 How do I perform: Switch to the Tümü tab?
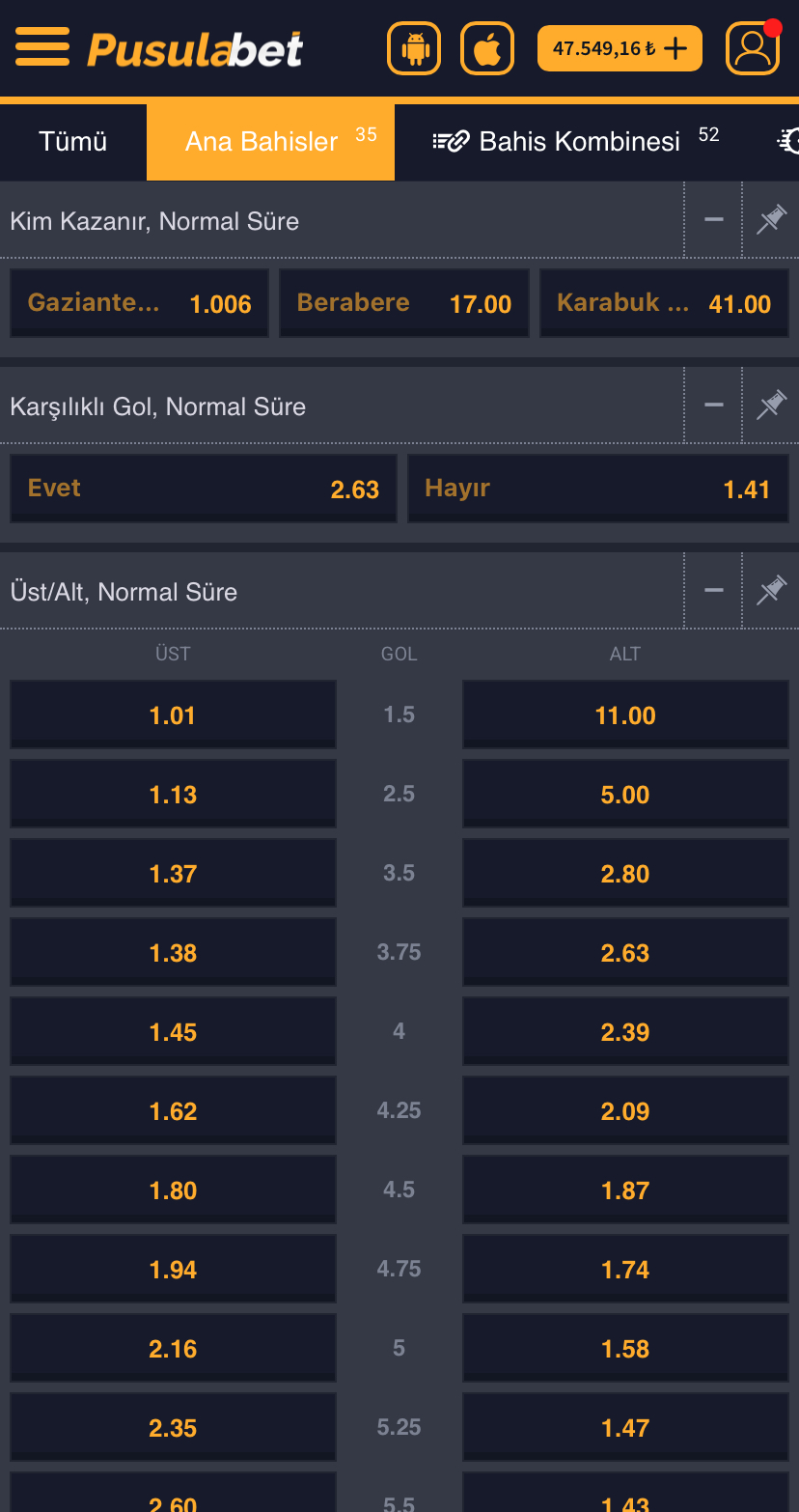tap(73, 142)
